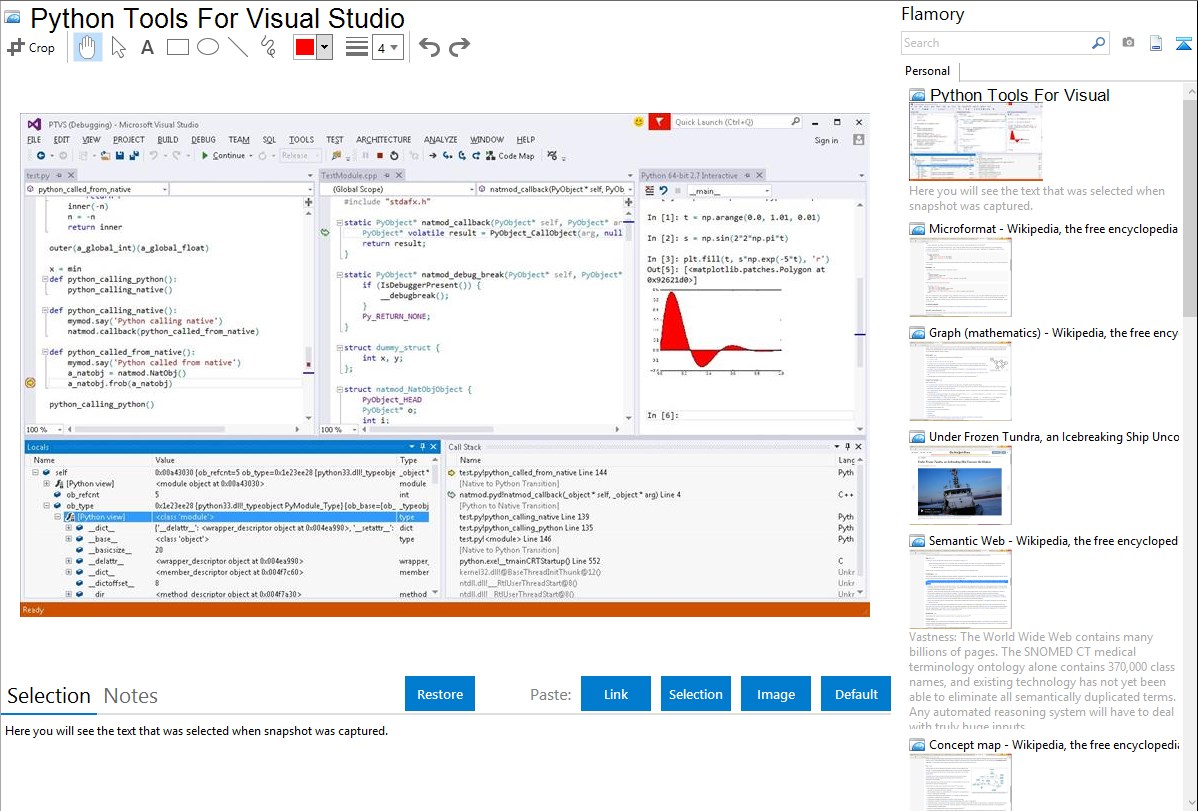Select the test.py editor tab
The width and height of the screenshot is (1198, 811).
tap(50, 175)
